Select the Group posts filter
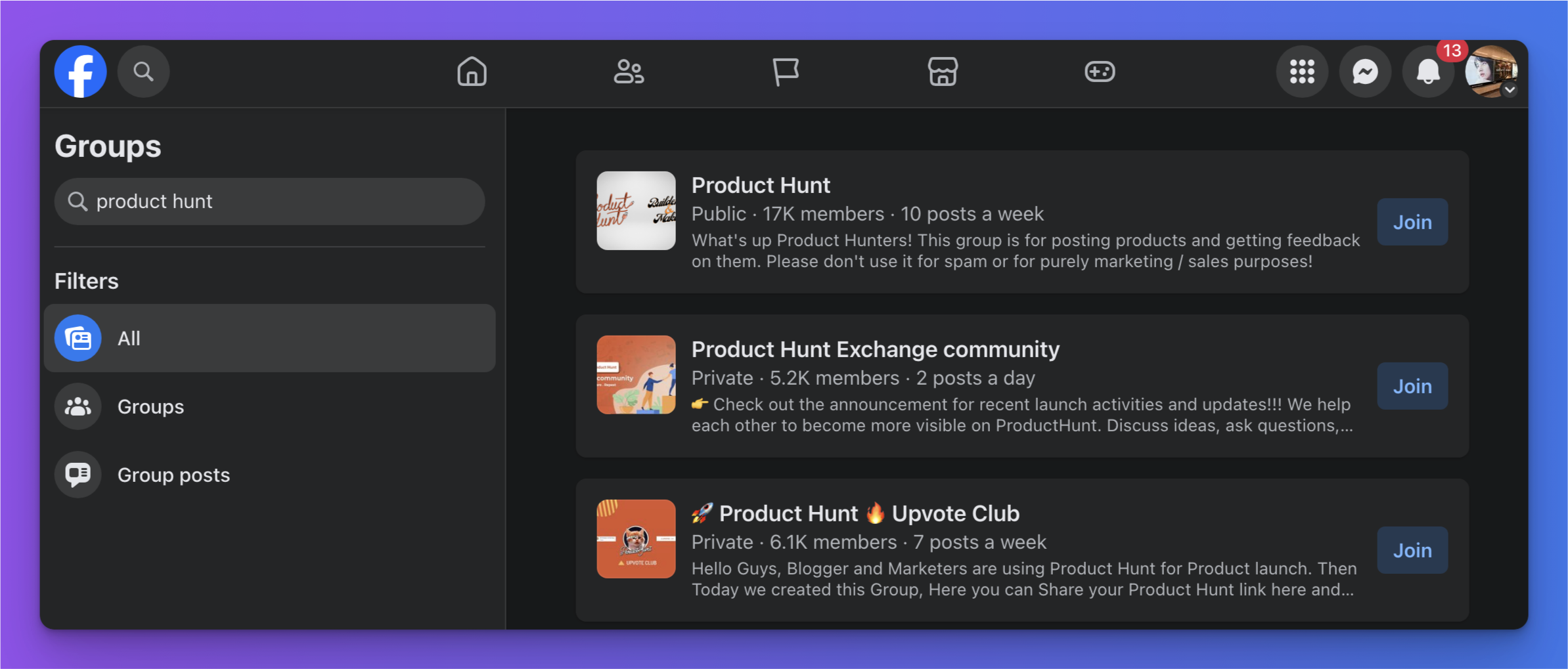This screenshot has width=1568, height=669. tap(269, 475)
